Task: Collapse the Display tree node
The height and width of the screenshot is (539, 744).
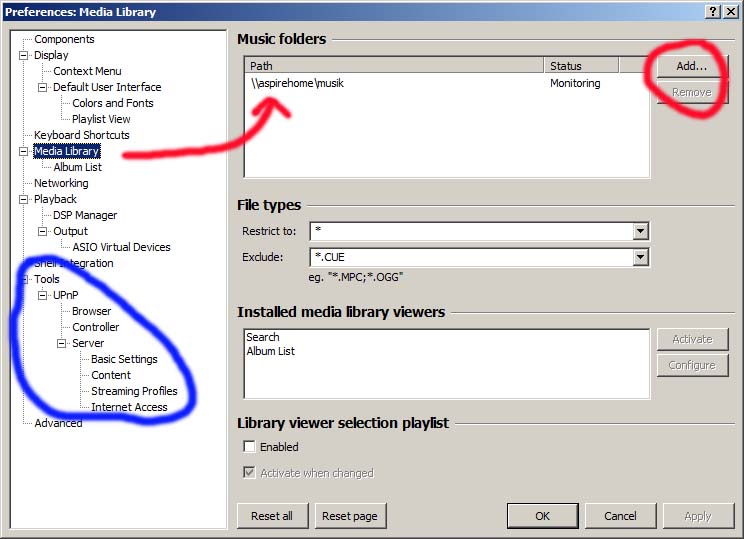Action: pyautogui.click(x=23, y=56)
